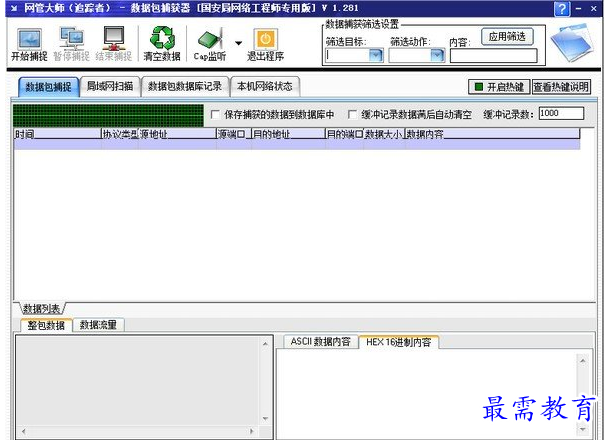Open help via question mark icon
Image resolution: width=604 pixels, height=440 pixels.
(x=562, y=8)
